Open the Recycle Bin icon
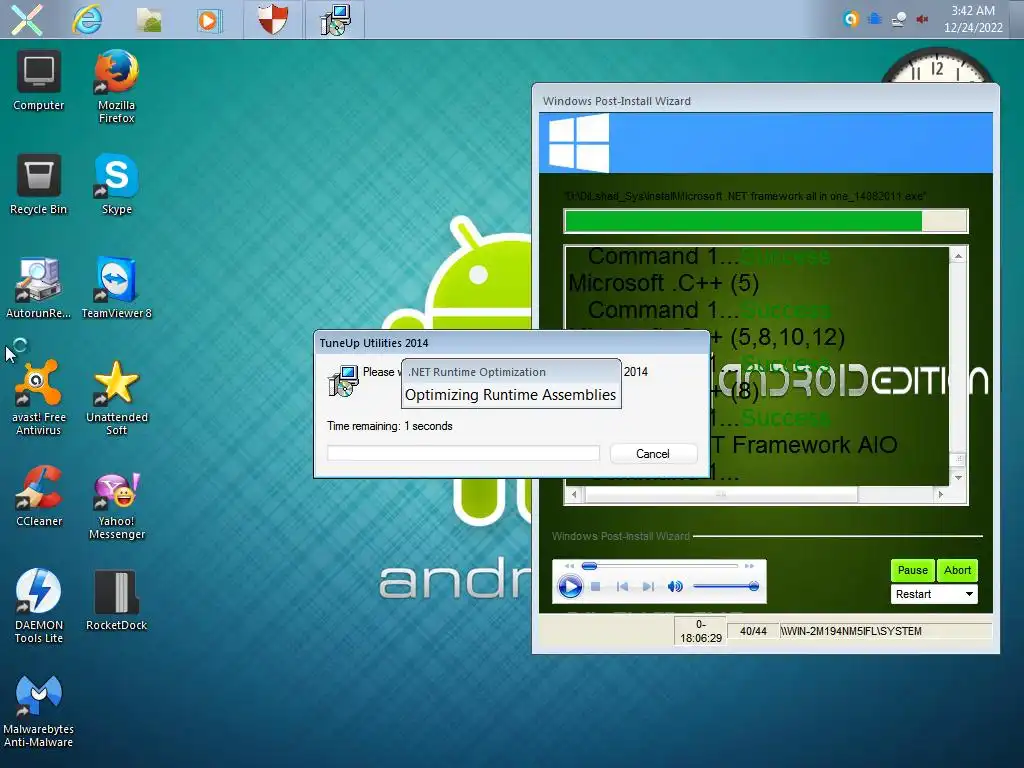 tap(39, 185)
